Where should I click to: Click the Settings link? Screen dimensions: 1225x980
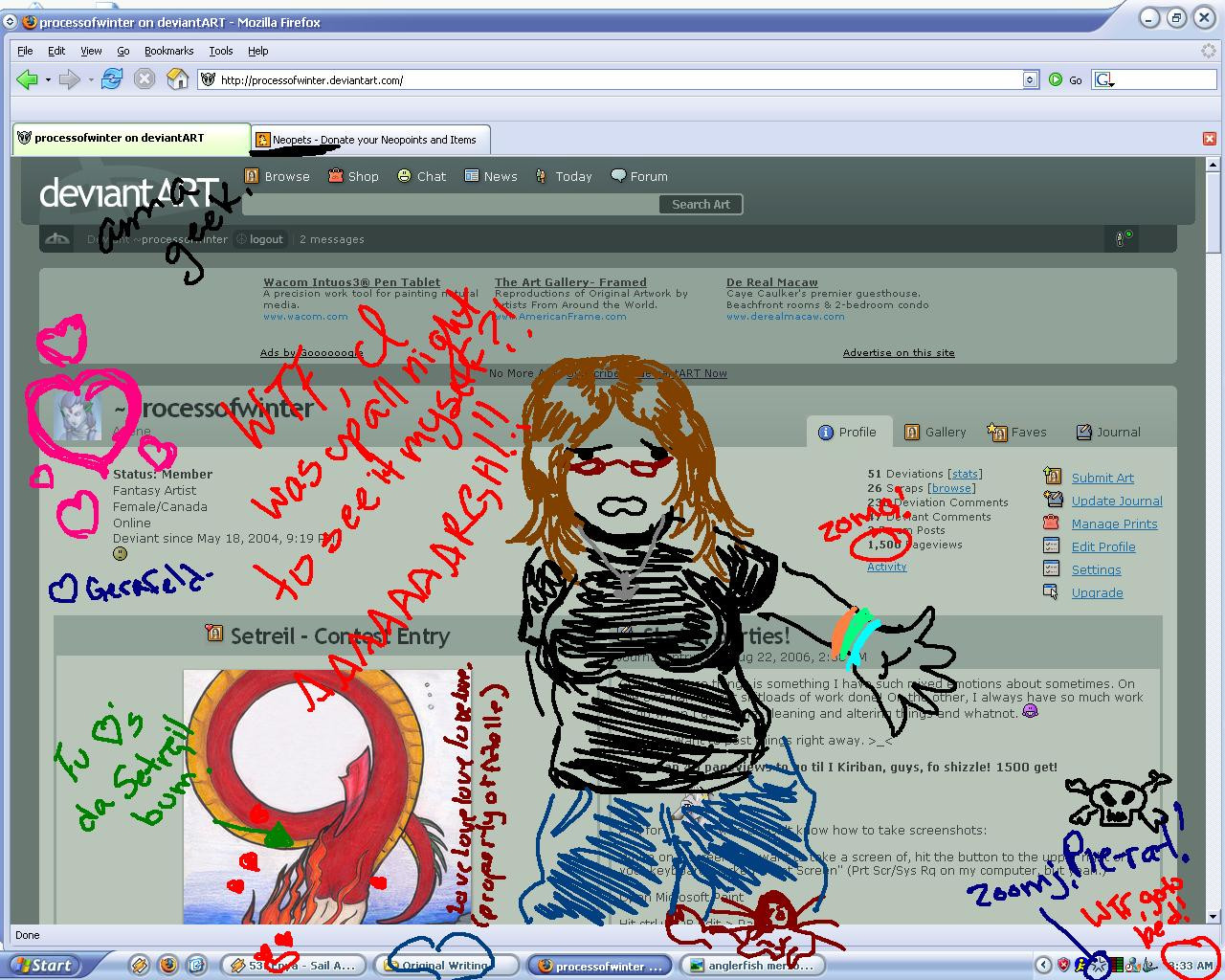pyautogui.click(x=1096, y=569)
